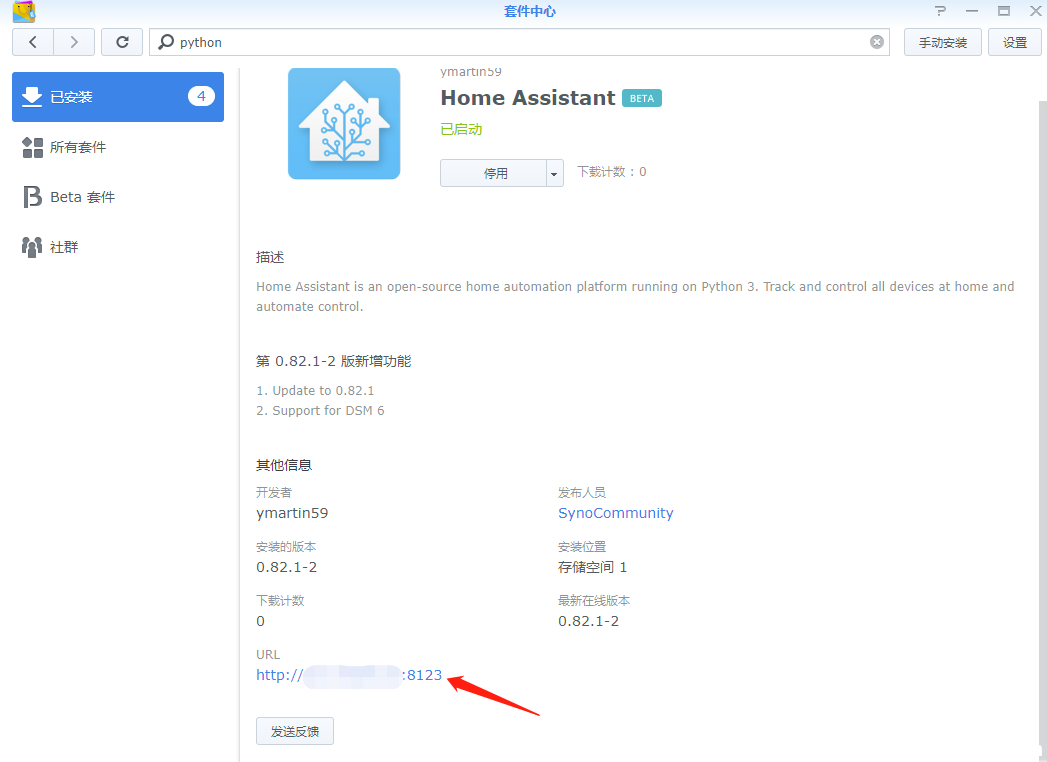
Task: Close the 套件中心 window
Action: [1035, 11]
